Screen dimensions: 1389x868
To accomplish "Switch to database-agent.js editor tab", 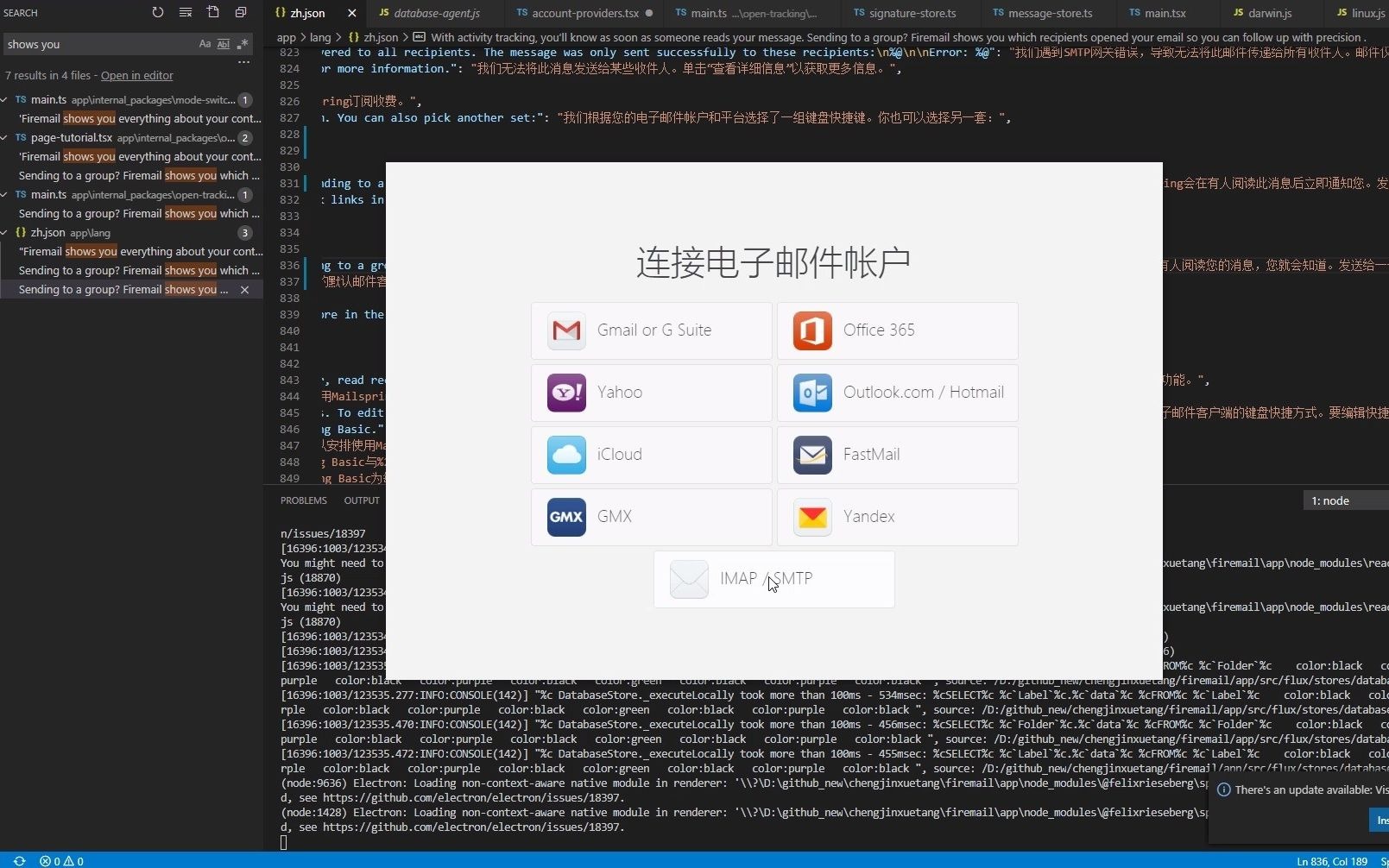I will click(437, 13).
